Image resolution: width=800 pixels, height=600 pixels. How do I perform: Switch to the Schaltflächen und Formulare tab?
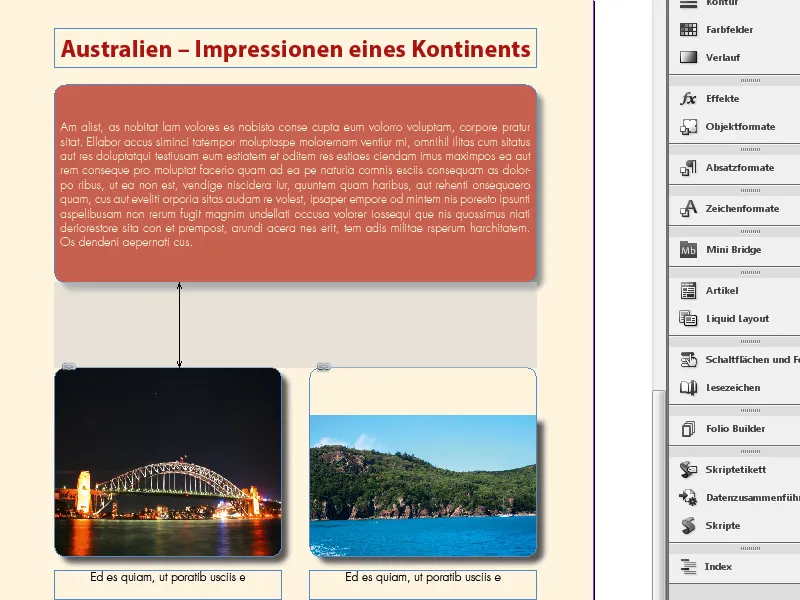coord(687,359)
